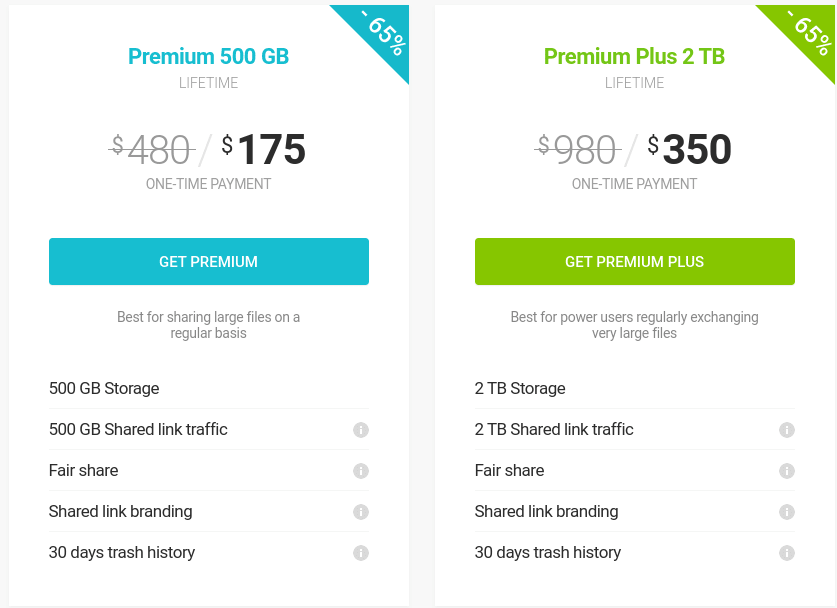The image size is (837, 608).
Task: Click the green -65% discount ribbon
Action: (x=810, y=33)
